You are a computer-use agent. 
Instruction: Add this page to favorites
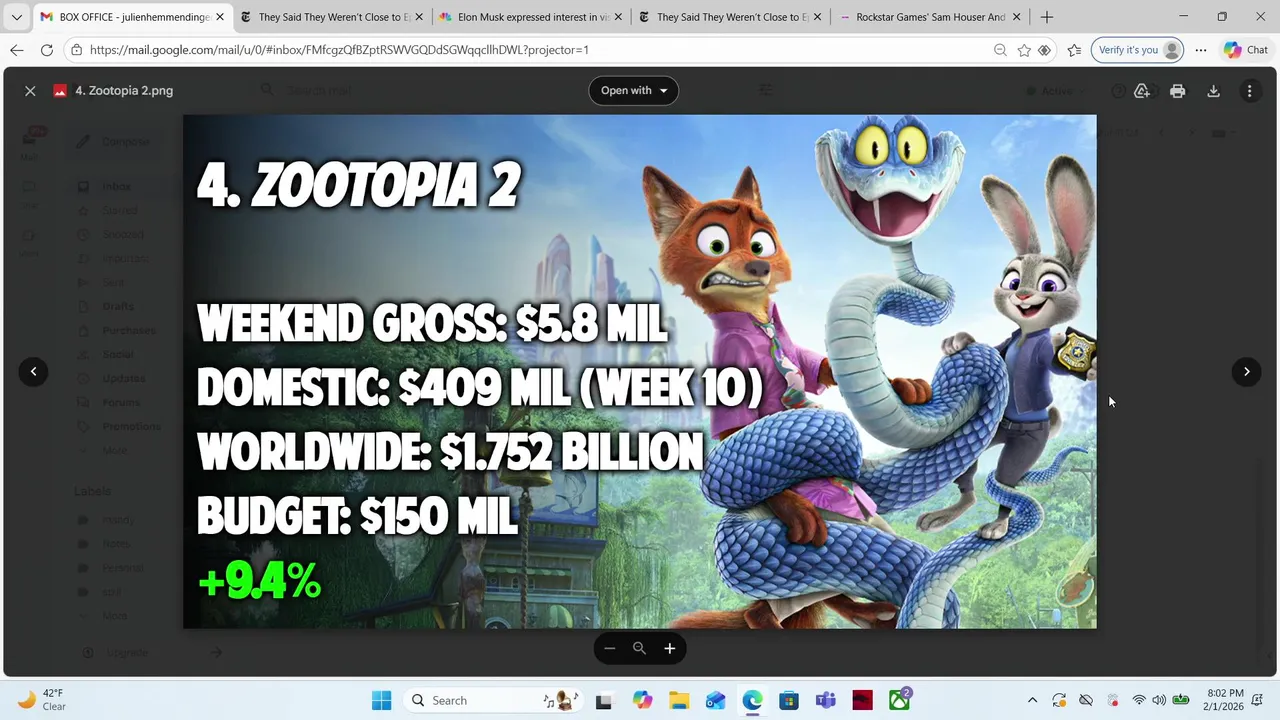pyautogui.click(x=1024, y=50)
